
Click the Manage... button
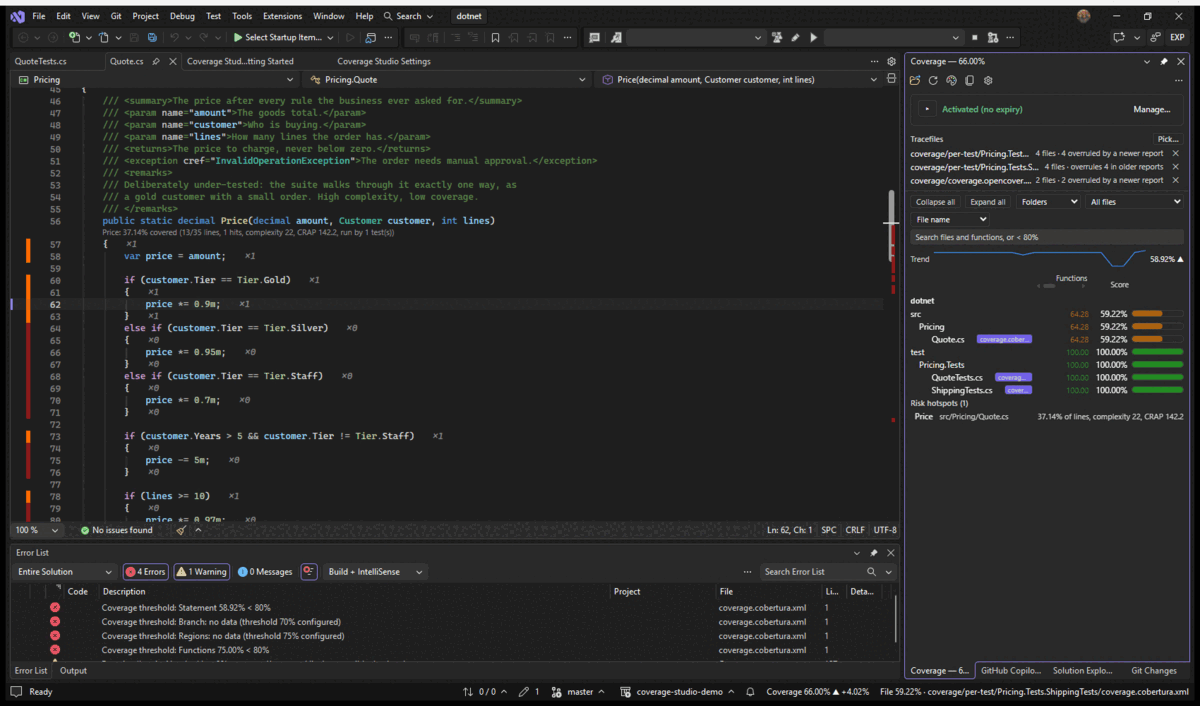tap(1151, 109)
